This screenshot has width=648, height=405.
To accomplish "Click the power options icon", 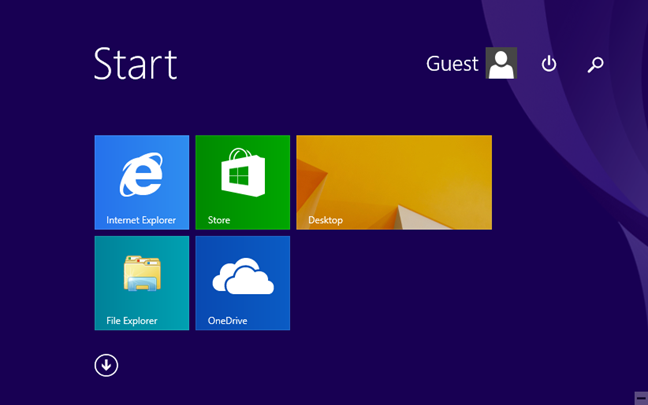I will click(x=549, y=64).
